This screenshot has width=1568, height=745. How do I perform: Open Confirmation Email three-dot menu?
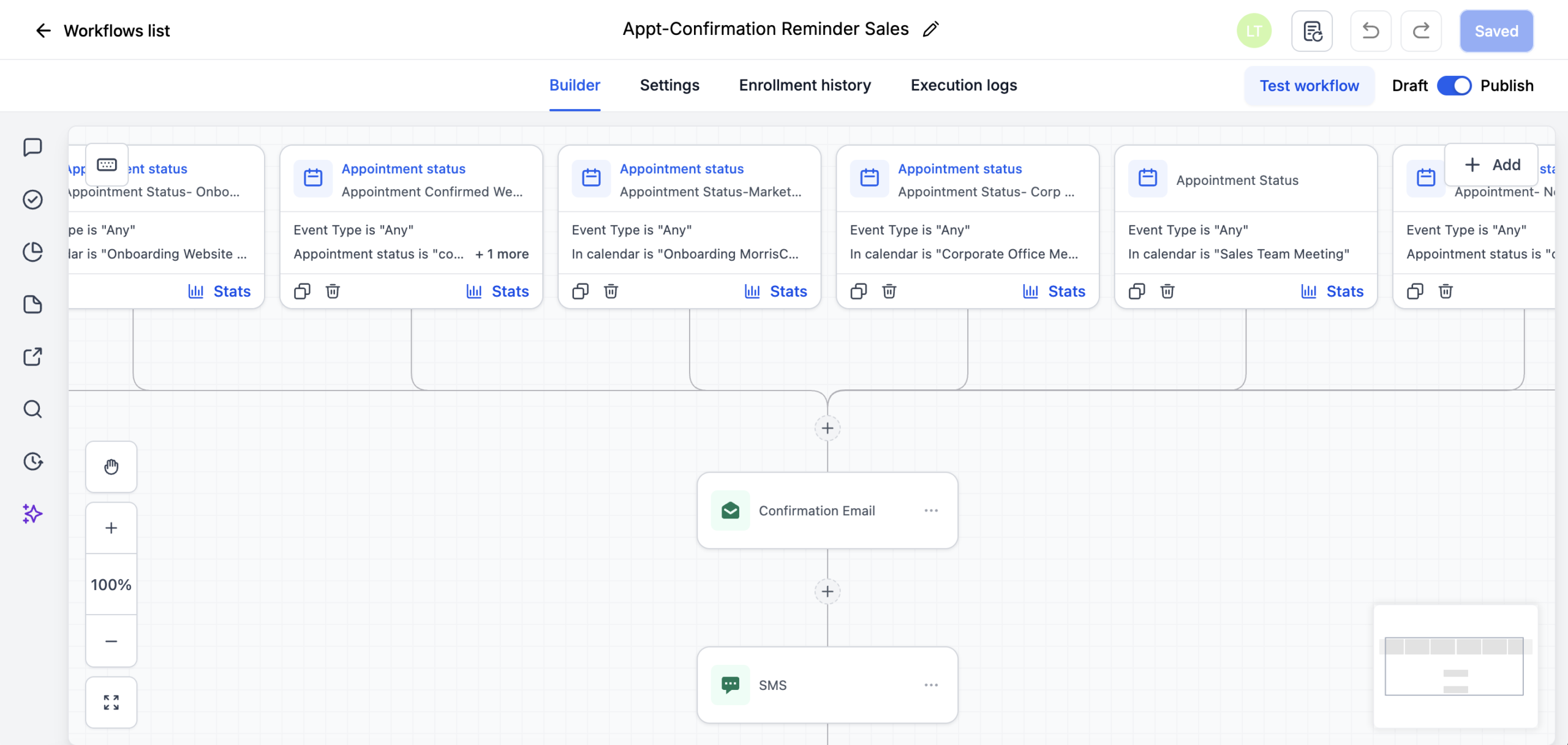click(931, 511)
